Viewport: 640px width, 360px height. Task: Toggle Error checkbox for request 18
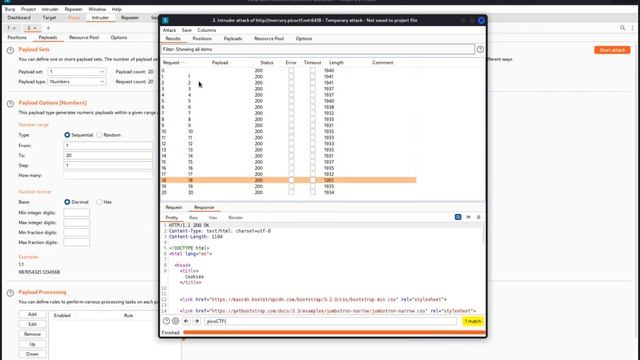pyautogui.click(x=291, y=180)
